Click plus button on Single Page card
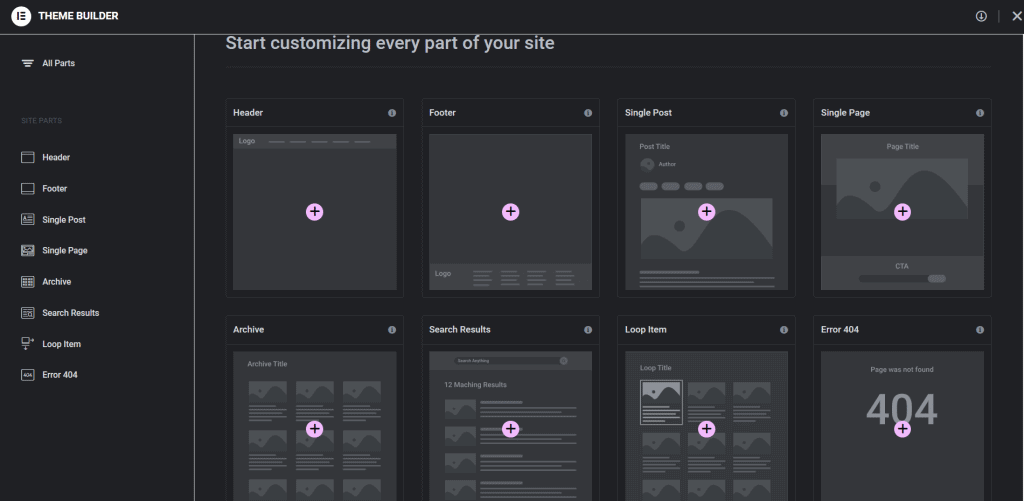 903,212
